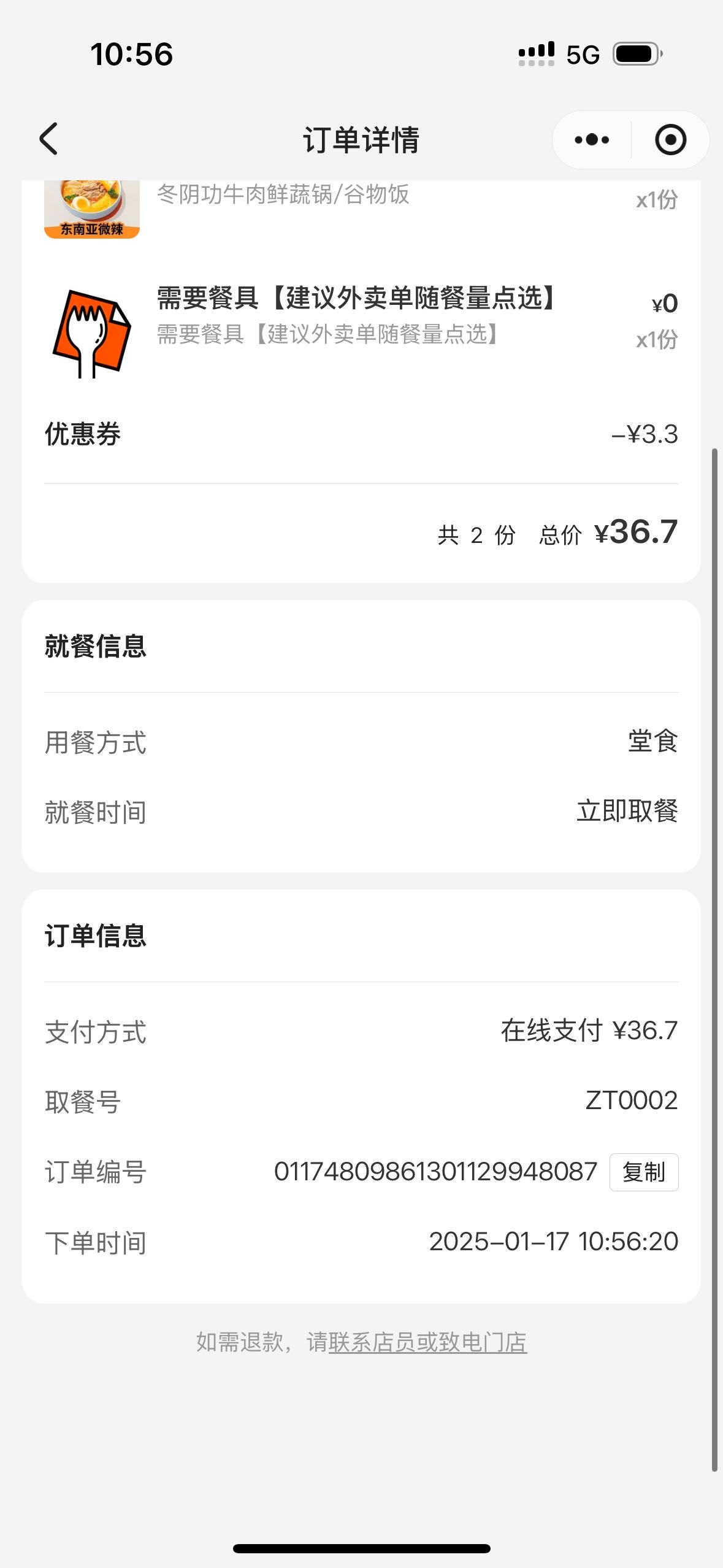Tap the order number text 011748098613
This screenshot has height=1568, width=723.
[435, 1172]
